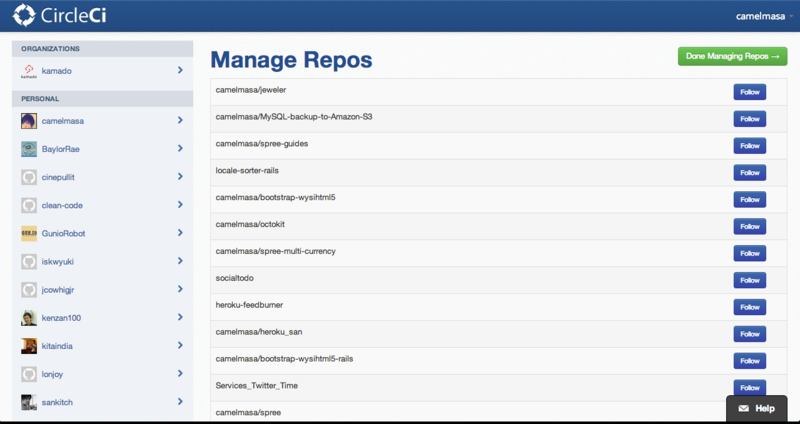Follow the camelmasa/bootstrap-wysihtml5 repo
Image resolution: width=800 pixels, height=424 pixels.
[749, 199]
